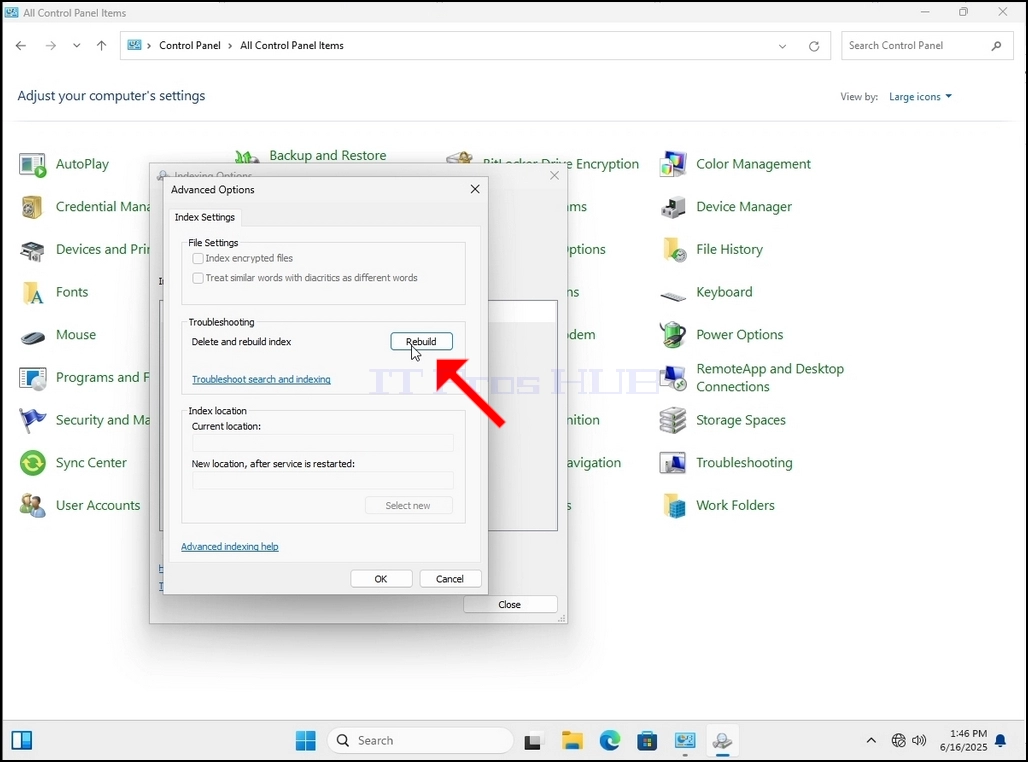Show hidden icons in system tray
The image size is (1028, 762).
pyautogui.click(x=871, y=741)
